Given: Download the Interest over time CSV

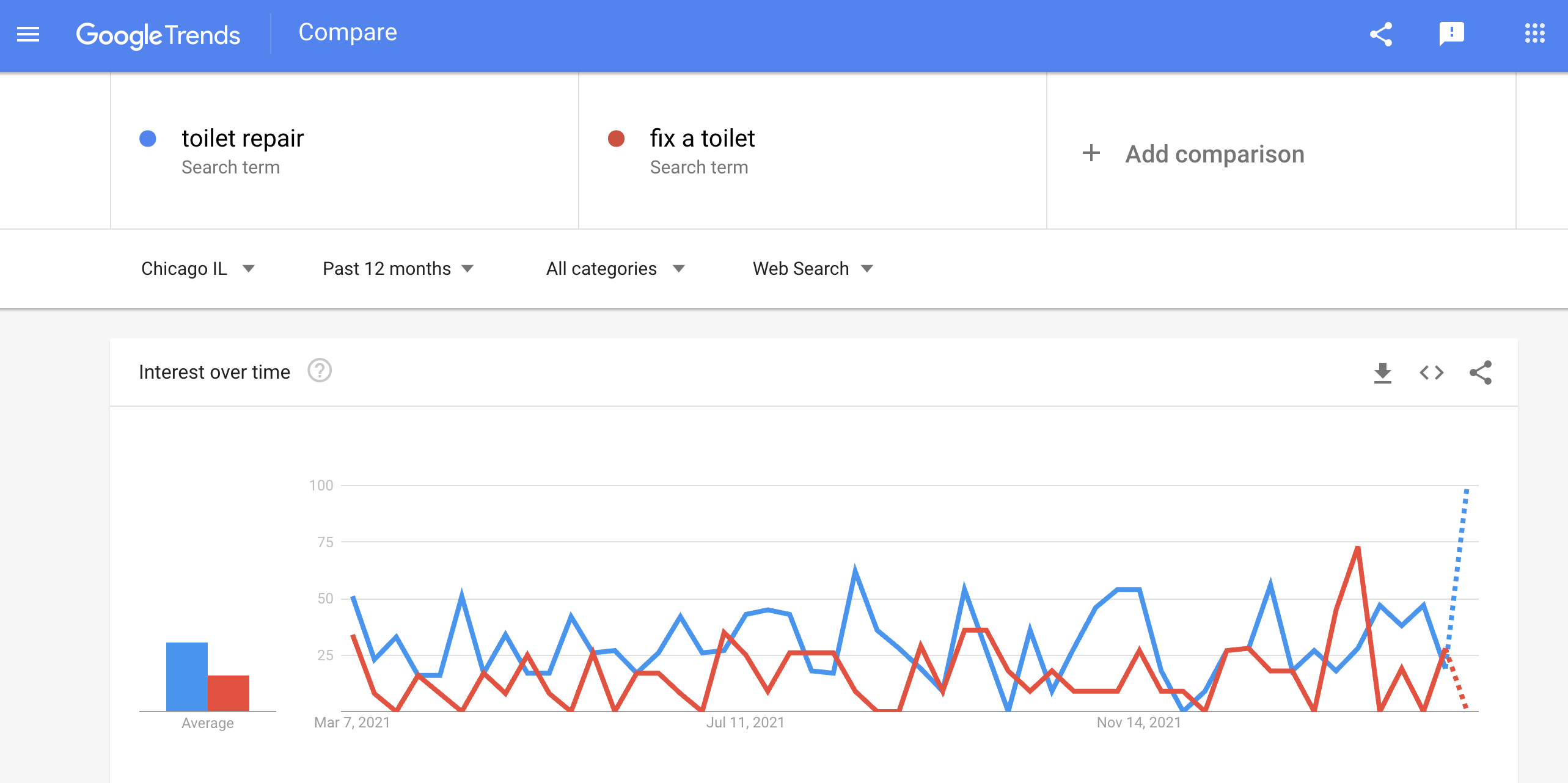Looking at the screenshot, I should [x=1382, y=373].
